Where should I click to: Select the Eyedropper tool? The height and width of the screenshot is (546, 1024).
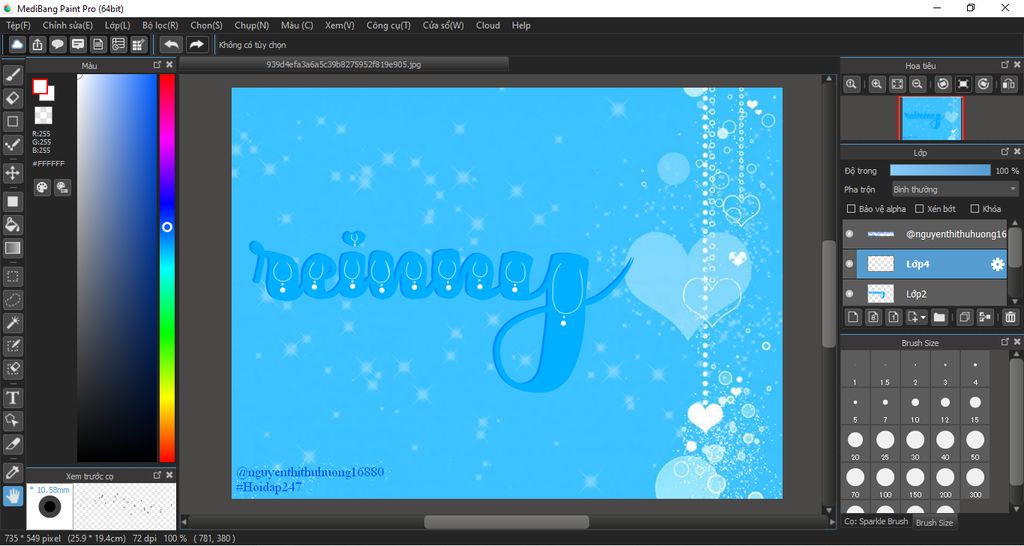(12, 472)
